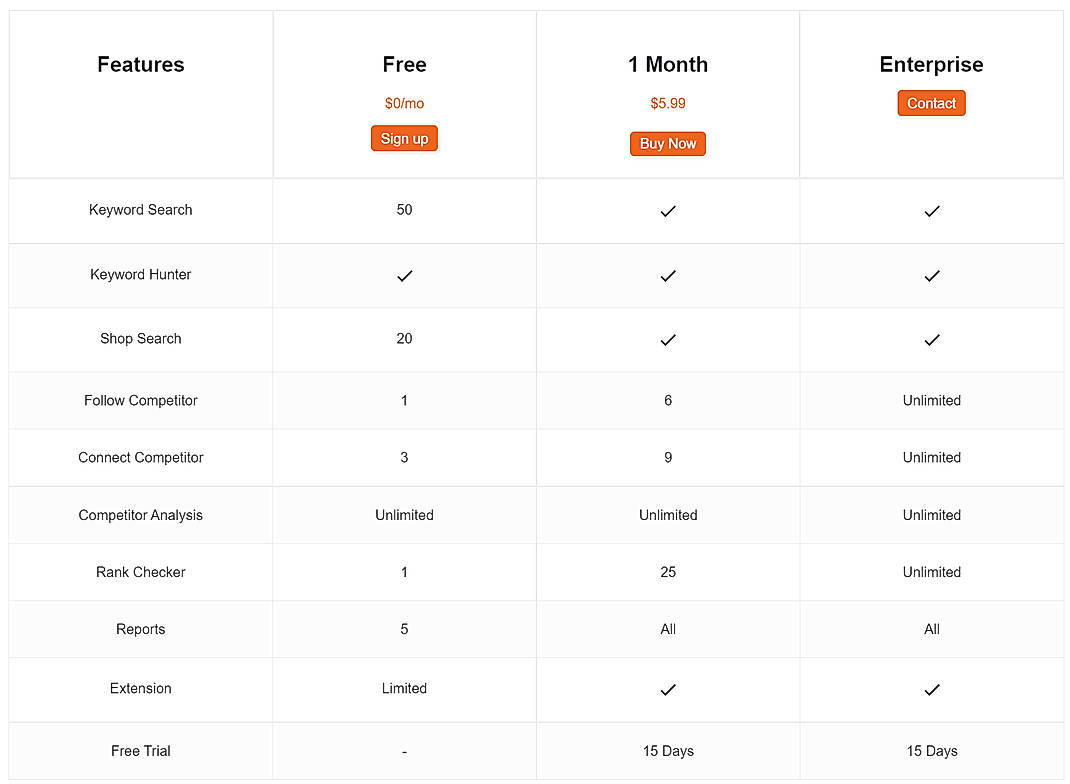Click the Limited cell in the Extension row

pos(404,689)
